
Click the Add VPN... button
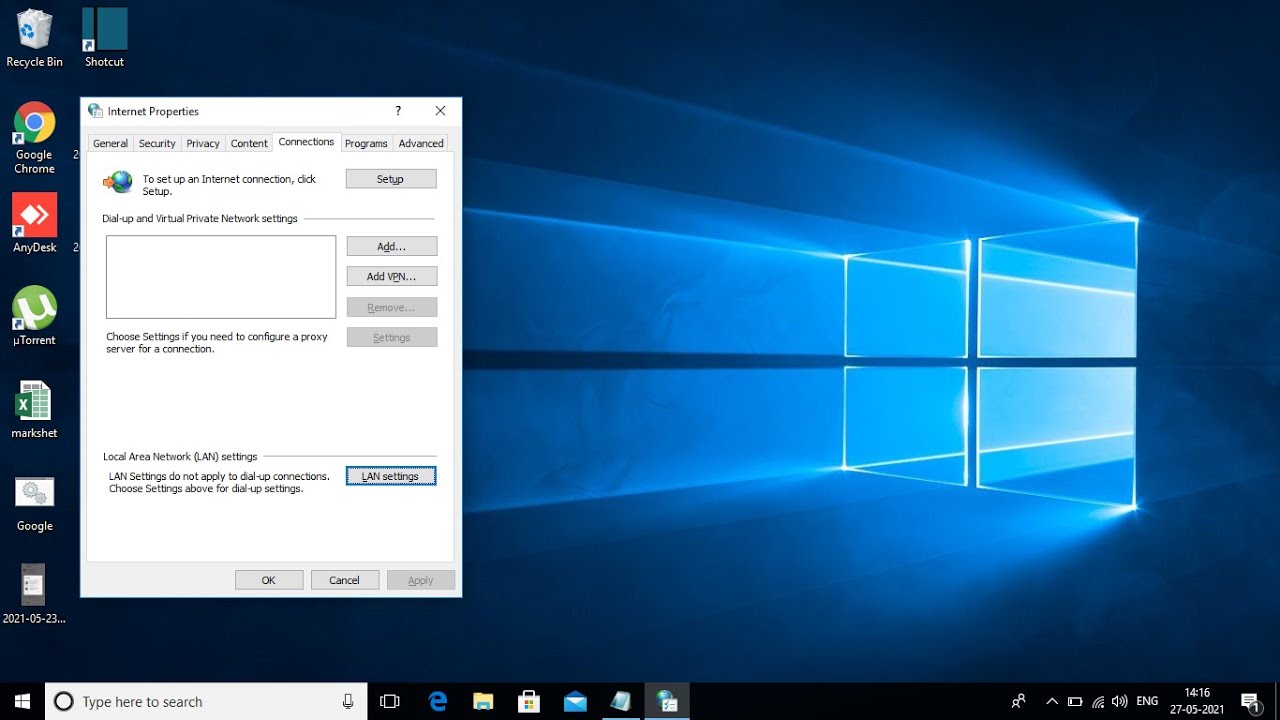(x=392, y=276)
